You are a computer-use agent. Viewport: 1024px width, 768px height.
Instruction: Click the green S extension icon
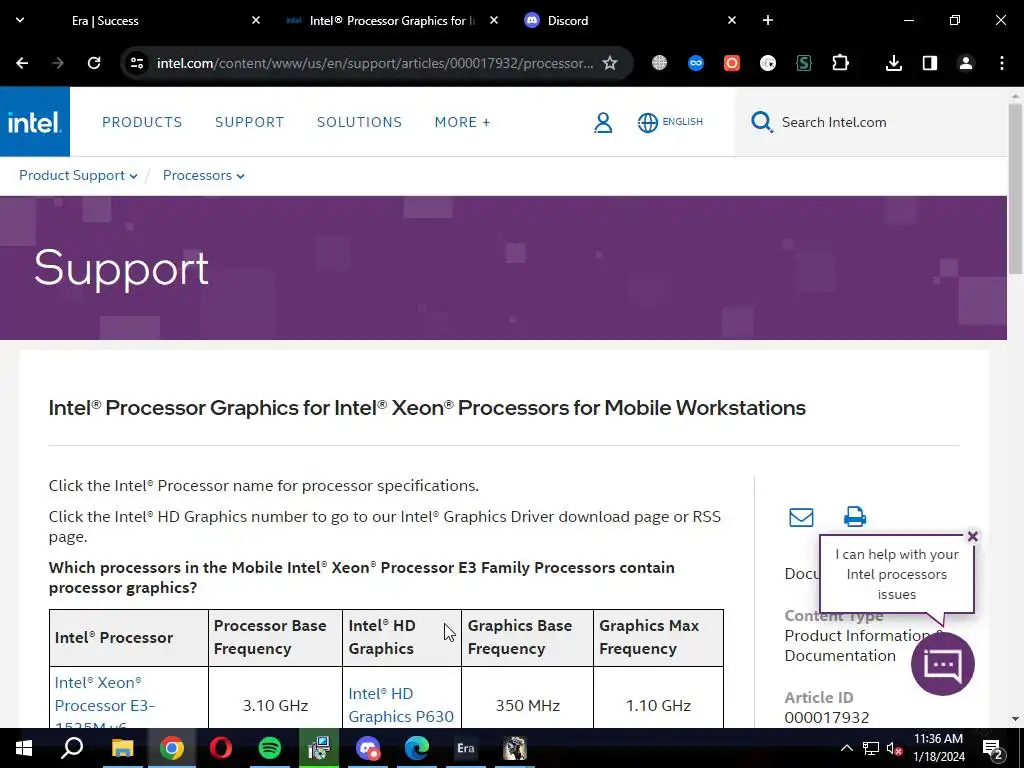804,63
